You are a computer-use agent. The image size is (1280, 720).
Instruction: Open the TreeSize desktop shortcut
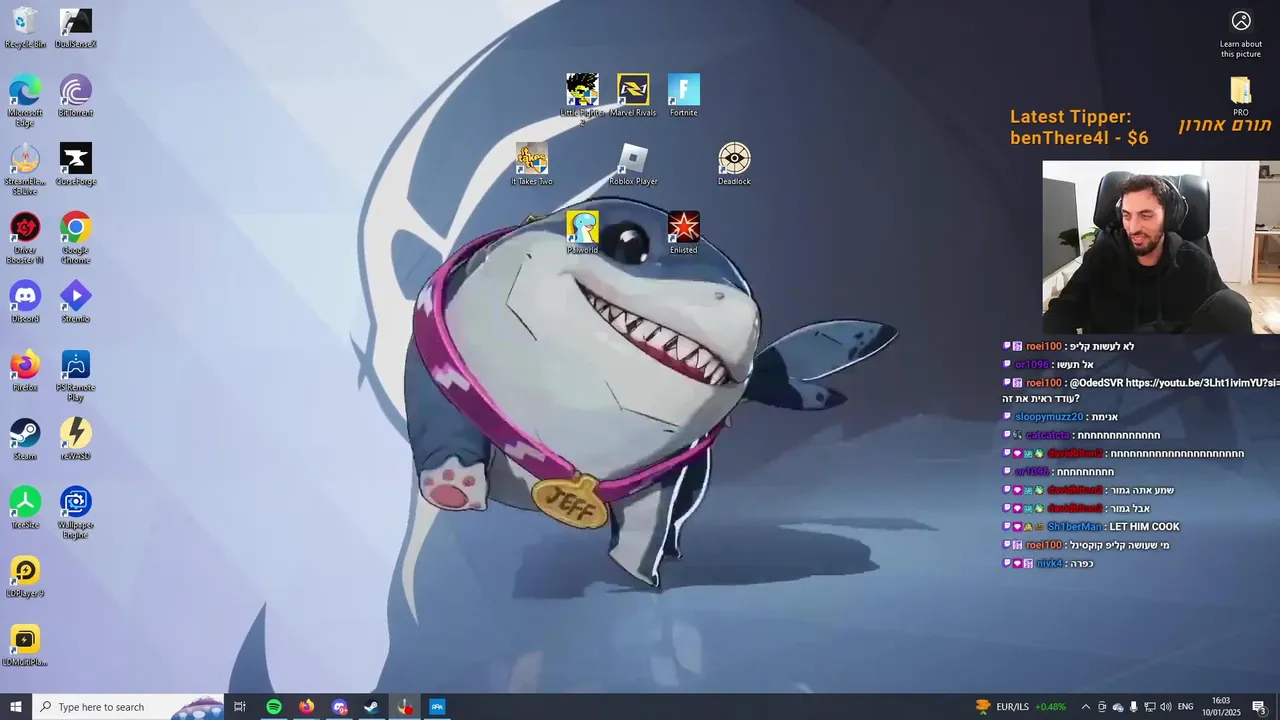25,508
